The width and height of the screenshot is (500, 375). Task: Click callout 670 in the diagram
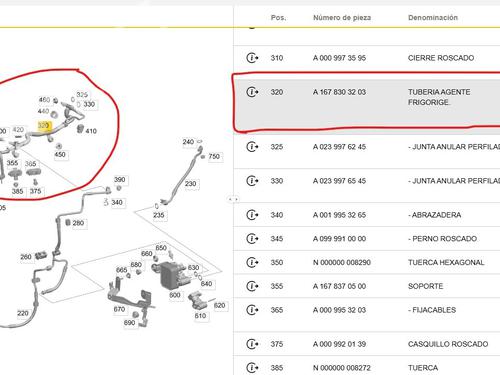click(x=119, y=309)
